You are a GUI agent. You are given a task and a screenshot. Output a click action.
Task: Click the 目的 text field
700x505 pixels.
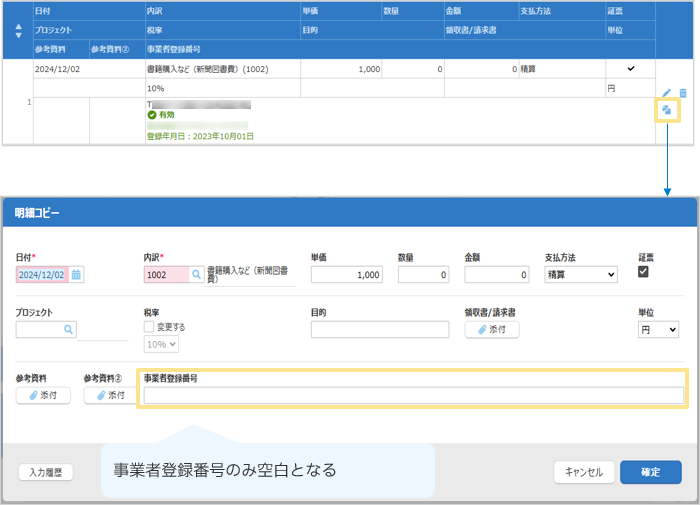[378, 330]
